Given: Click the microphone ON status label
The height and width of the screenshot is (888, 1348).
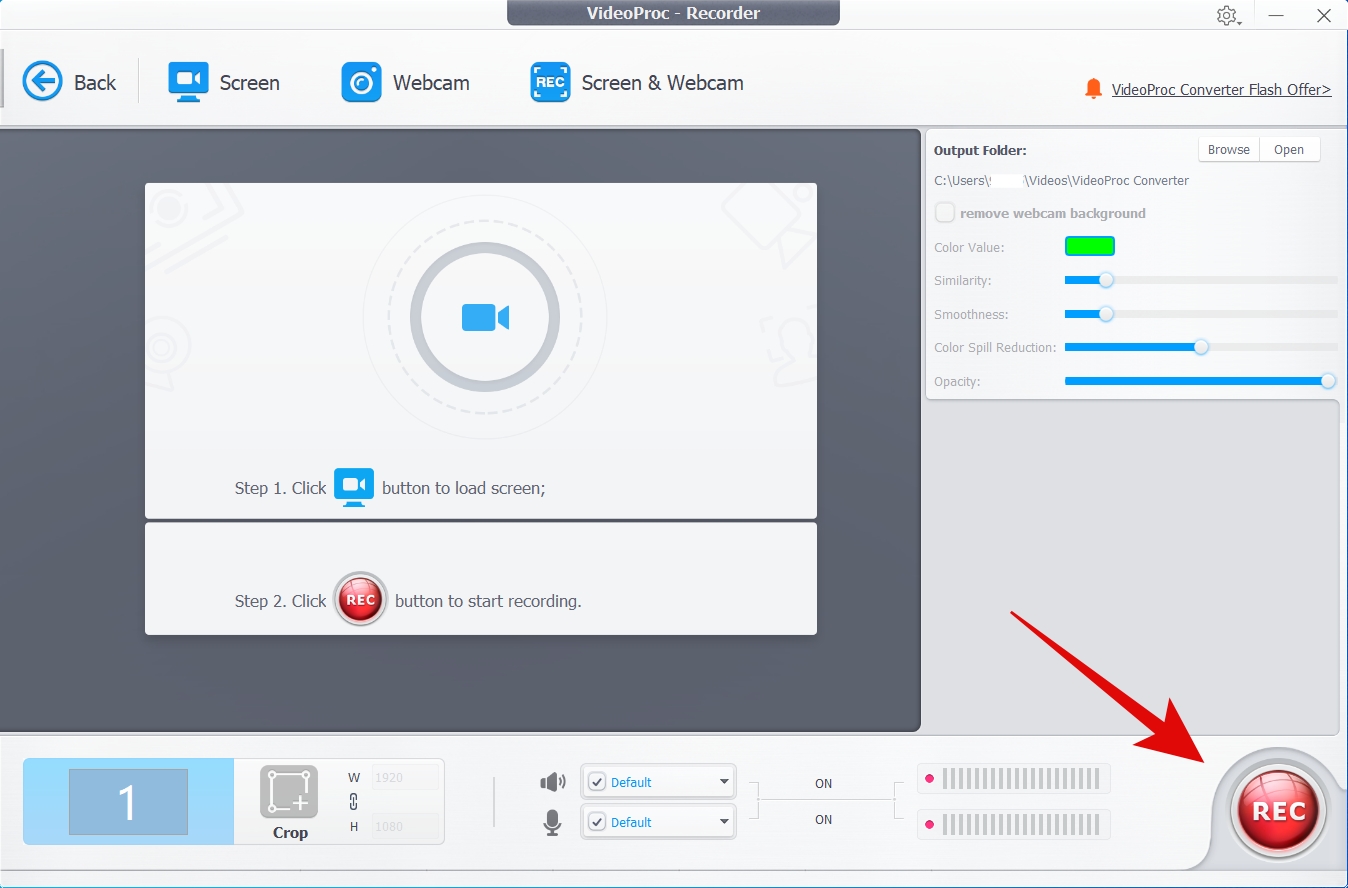Looking at the screenshot, I should (x=823, y=819).
